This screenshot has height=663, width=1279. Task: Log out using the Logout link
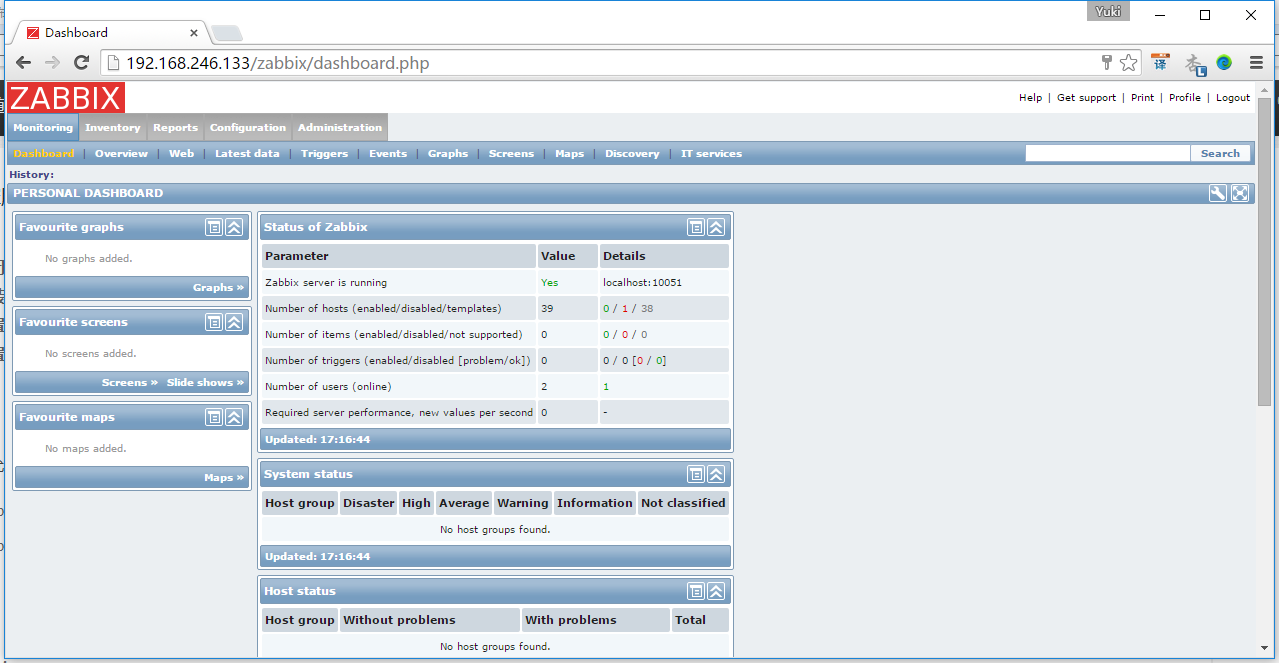click(1233, 98)
